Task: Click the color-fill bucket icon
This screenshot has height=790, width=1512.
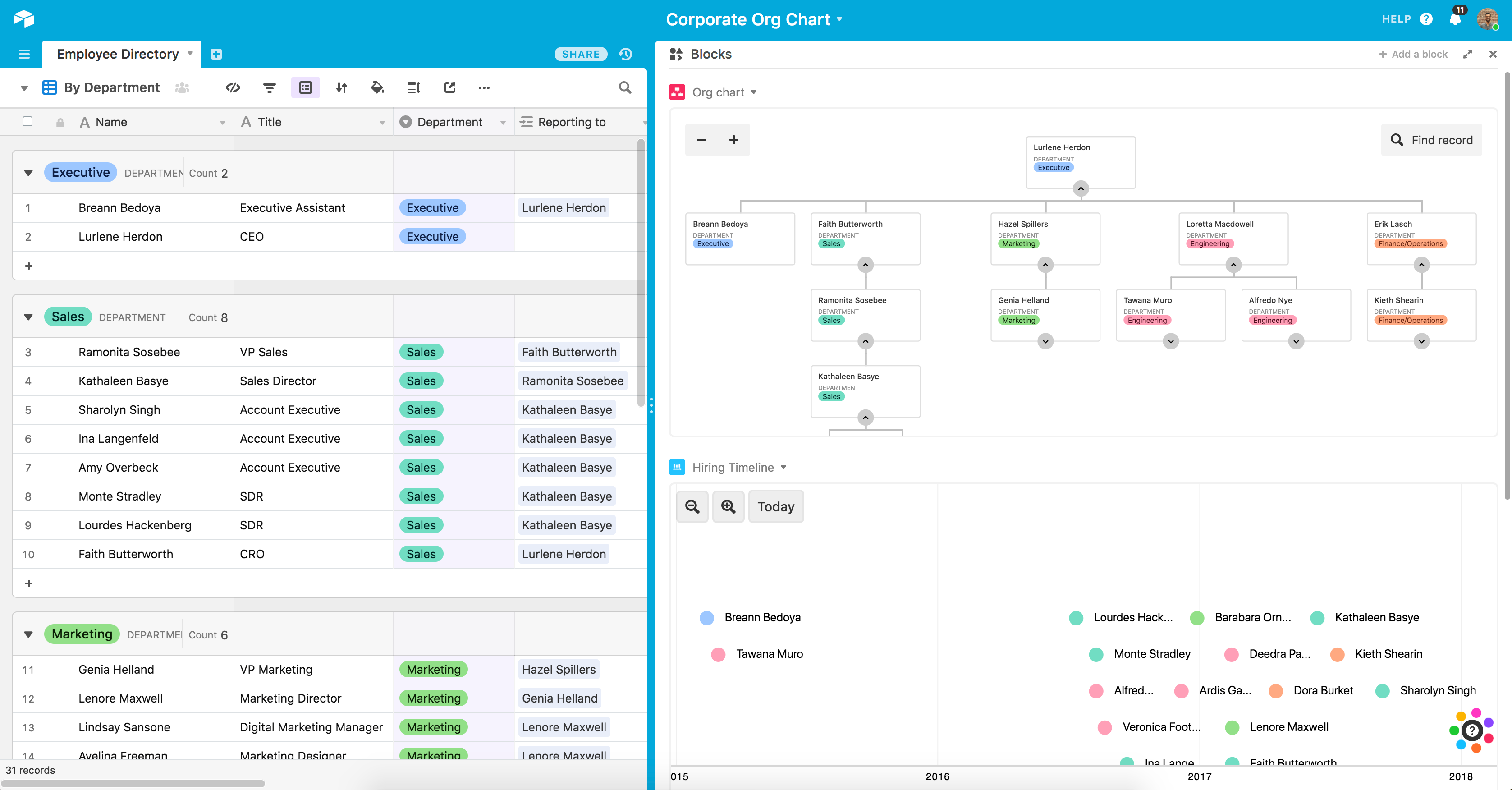Action: pos(377,88)
